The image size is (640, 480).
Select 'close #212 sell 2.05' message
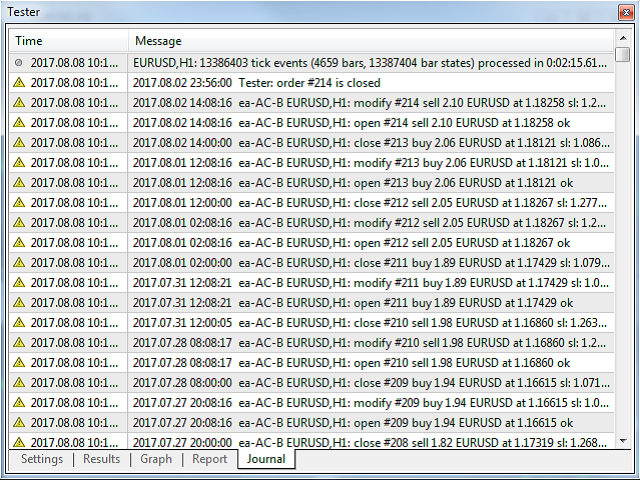(x=370, y=203)
